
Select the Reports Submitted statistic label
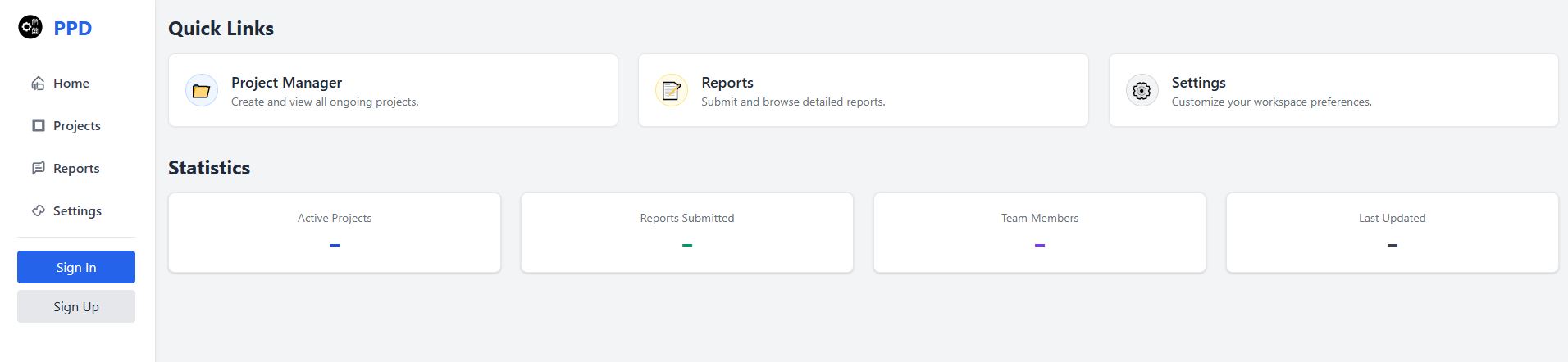point(687,218)
